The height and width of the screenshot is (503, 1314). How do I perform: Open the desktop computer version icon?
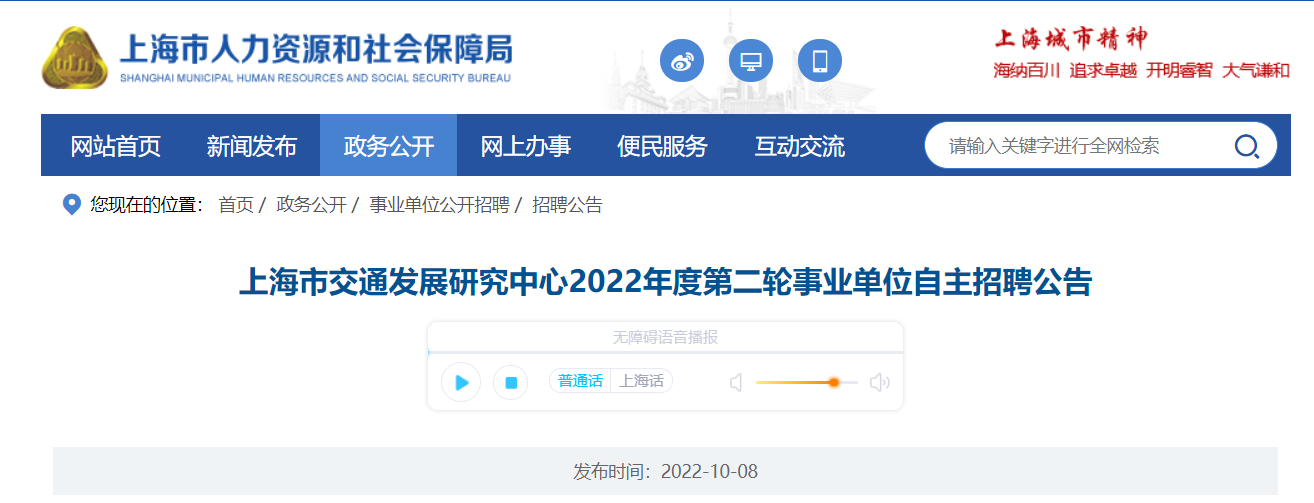click(751, 62)
